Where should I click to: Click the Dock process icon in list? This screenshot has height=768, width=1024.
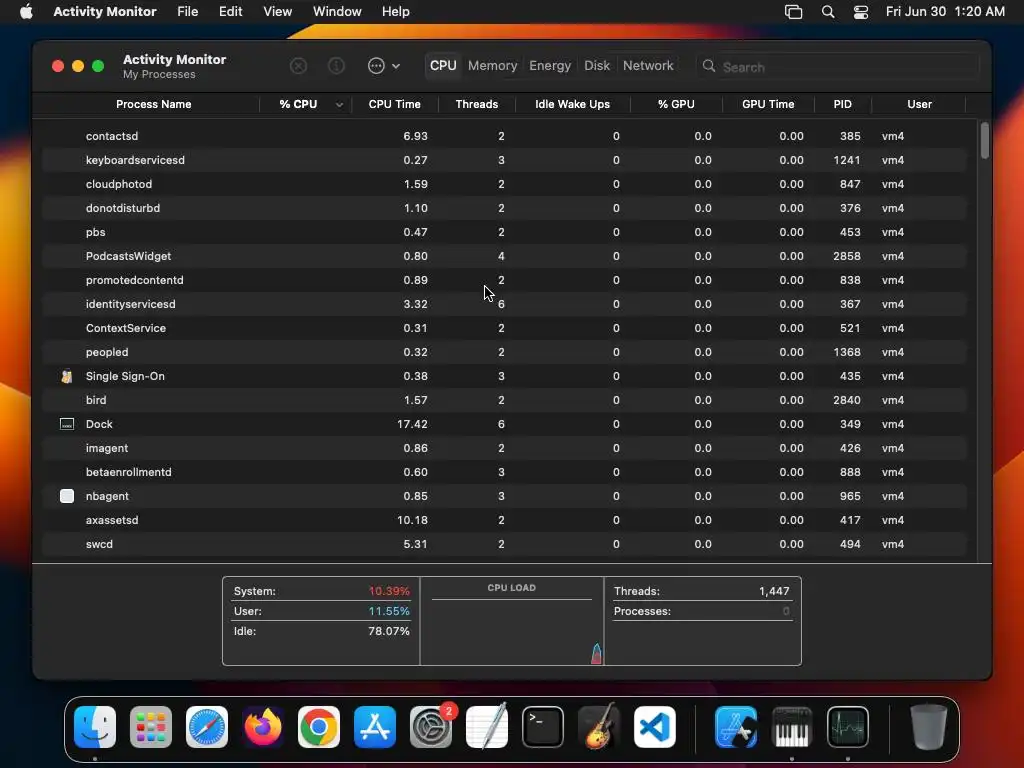67,424
